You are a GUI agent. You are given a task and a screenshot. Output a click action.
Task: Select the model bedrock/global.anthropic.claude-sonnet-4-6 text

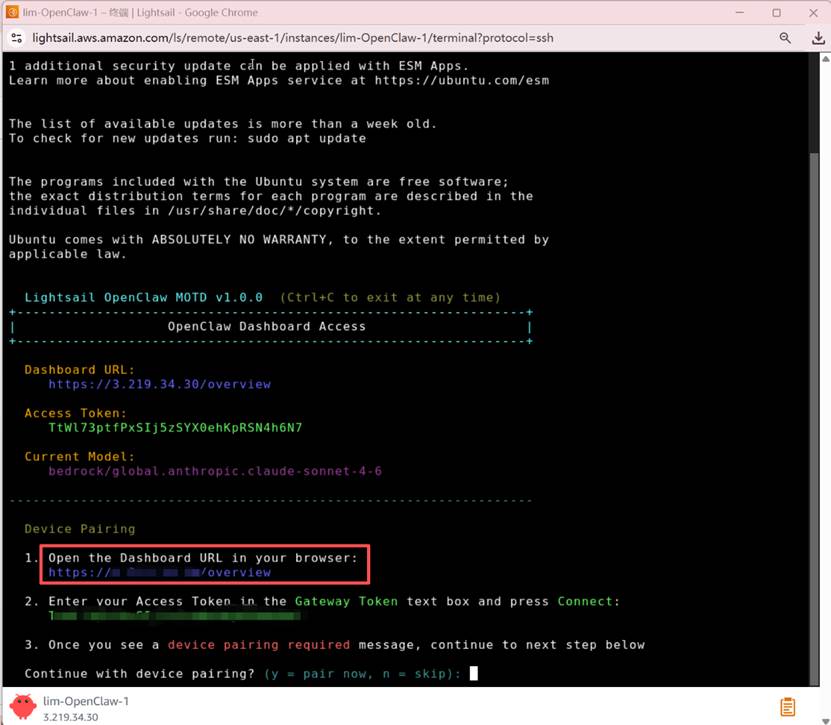pos(215,471)
